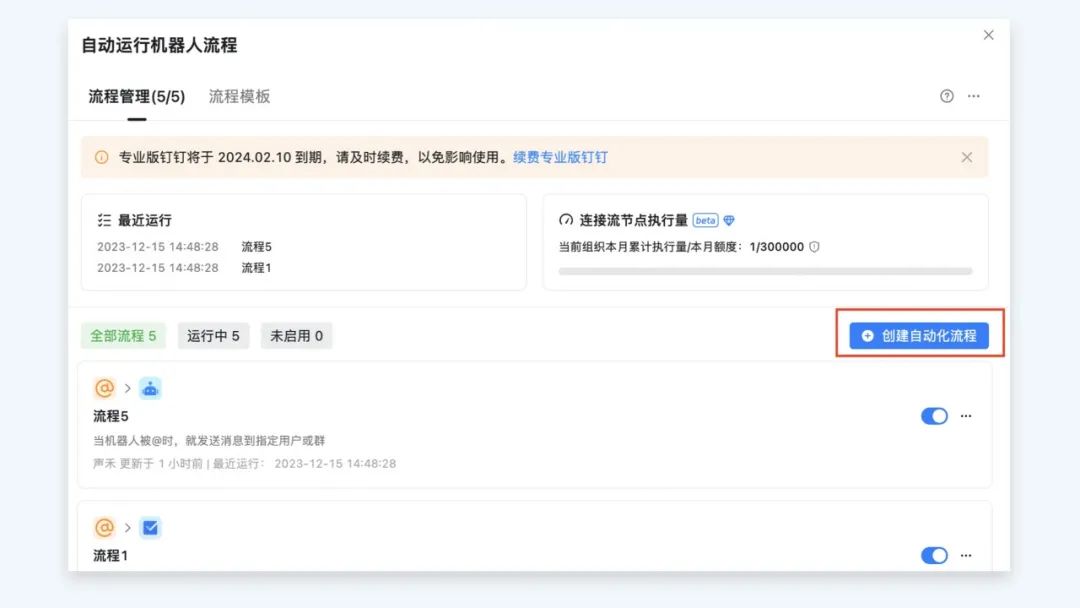Open the more options menu beside the help icon
This screenshot has height=608, width=1080.
pos(973,96)
